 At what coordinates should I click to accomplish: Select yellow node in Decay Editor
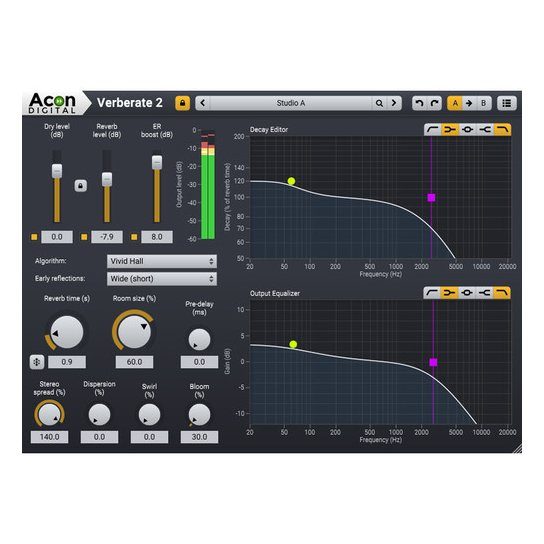click(x=291, y=181)
